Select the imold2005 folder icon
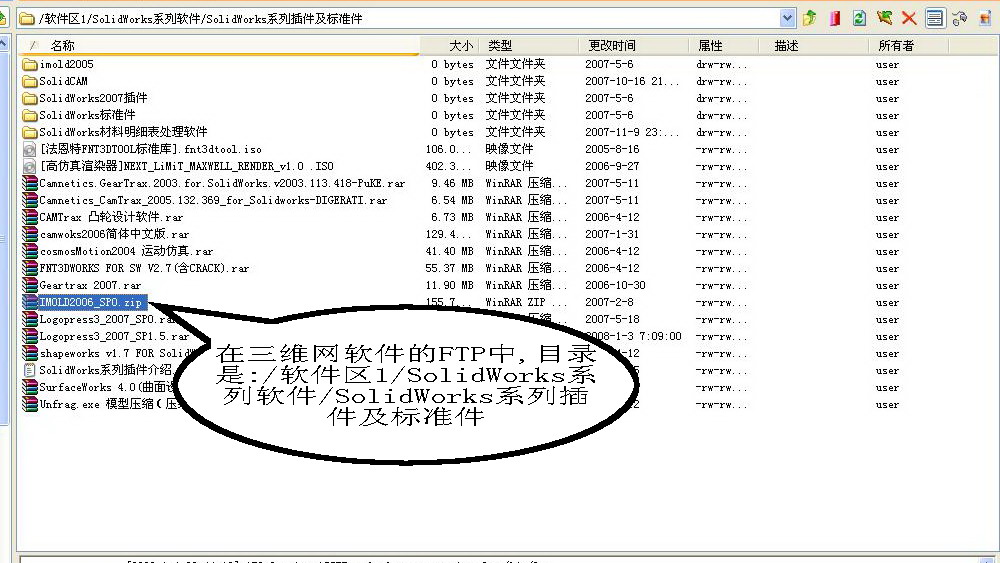1000x563 pixels. [x=29, y=64]
